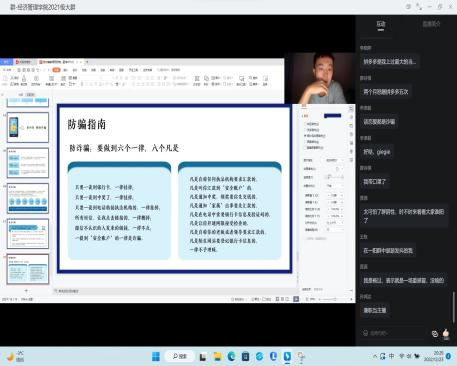The width and height of the screenshot is (457, 366).
Task: Click the notes area below the slide
Action: click(175, 291)
